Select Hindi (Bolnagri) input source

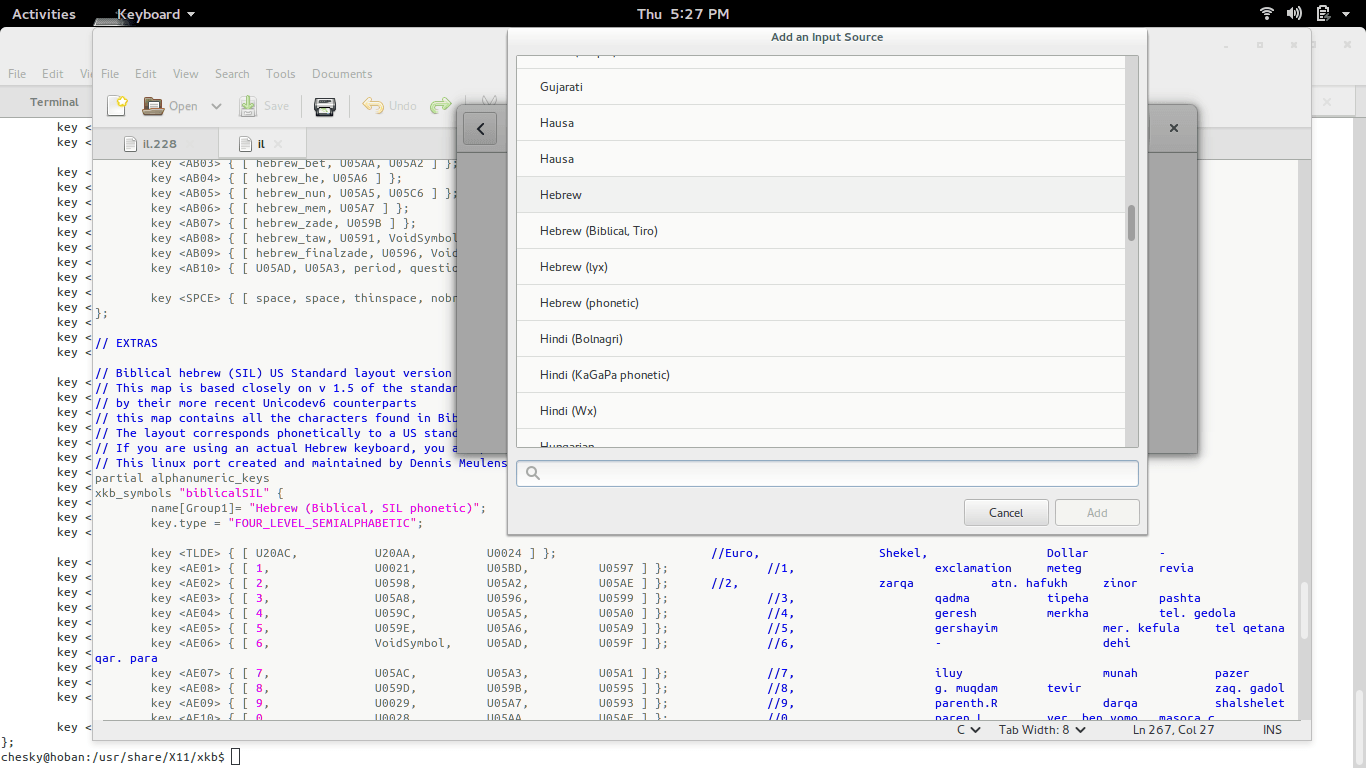coord(821,339)
